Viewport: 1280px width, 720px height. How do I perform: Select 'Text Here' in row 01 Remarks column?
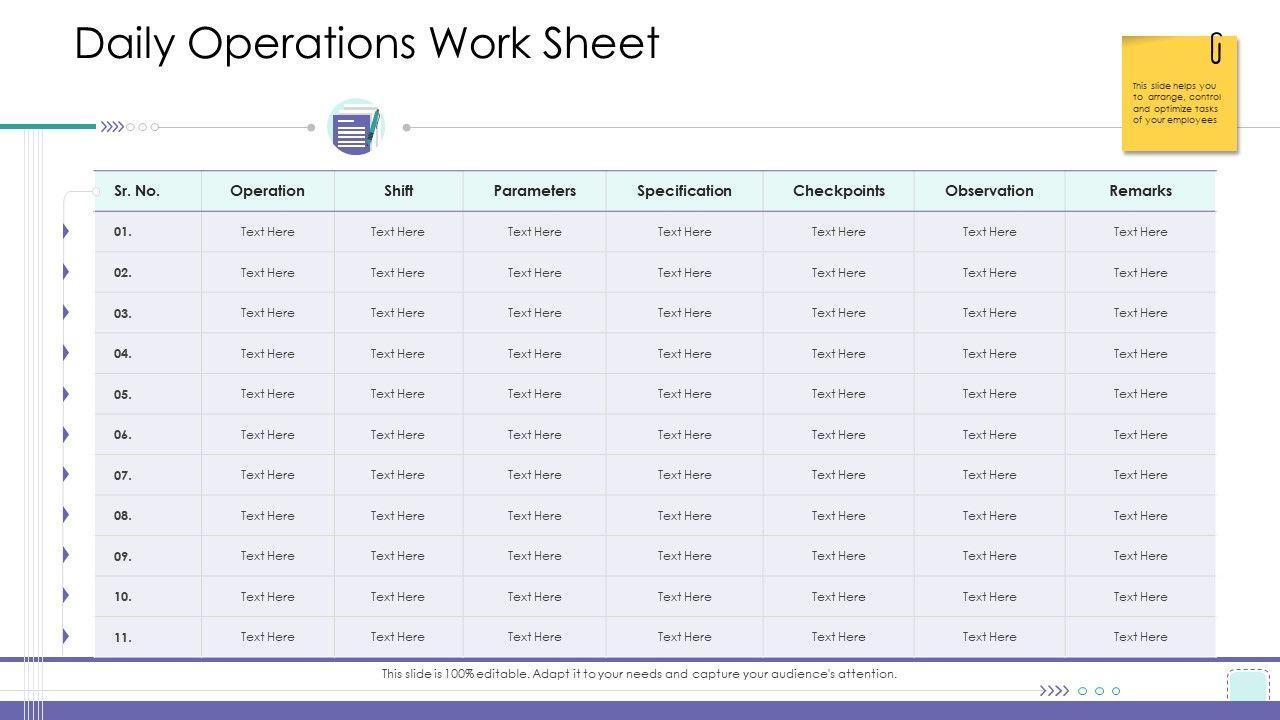[x=1140, y=232]
